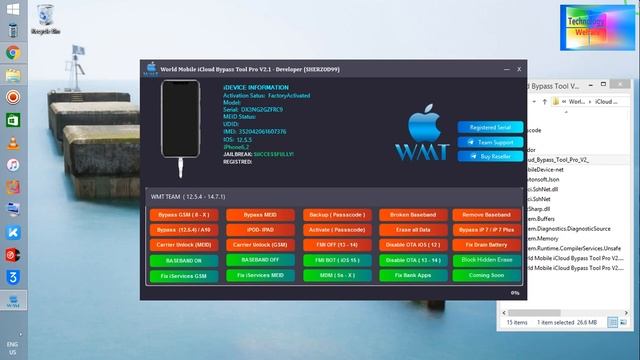Click the iPhone device image
The height and width of the screenshot is (360, 640).
click(x=180, y=119)
